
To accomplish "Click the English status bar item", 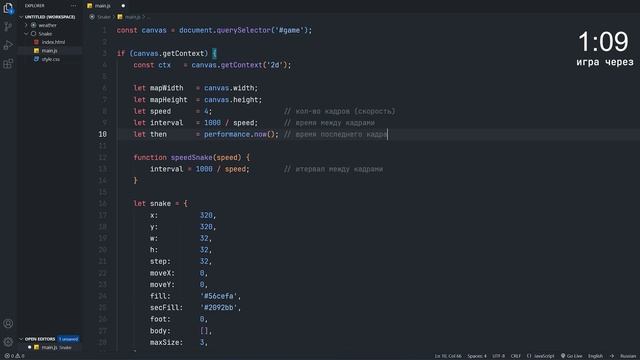I will (595, 356).
